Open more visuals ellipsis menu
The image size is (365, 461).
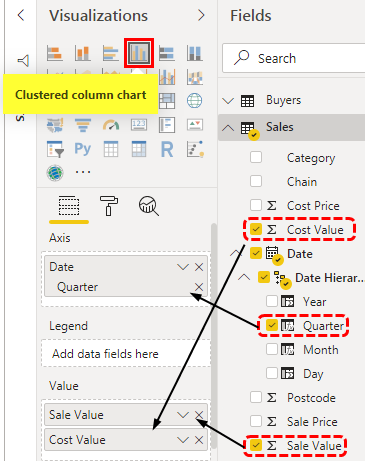[x=83, y=172]
